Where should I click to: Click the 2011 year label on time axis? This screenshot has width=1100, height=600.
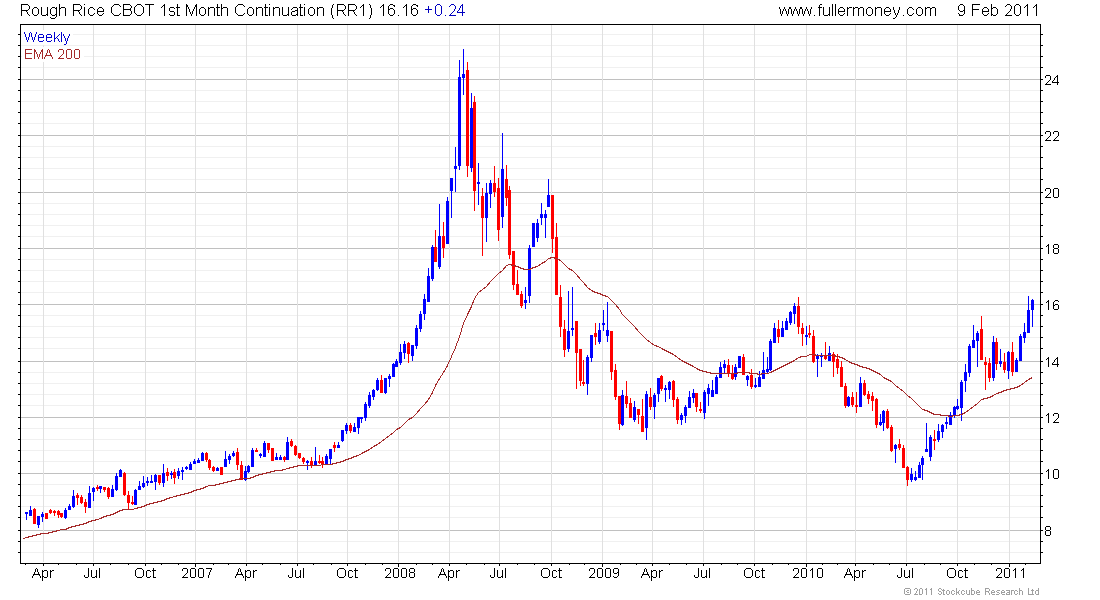1010,573
